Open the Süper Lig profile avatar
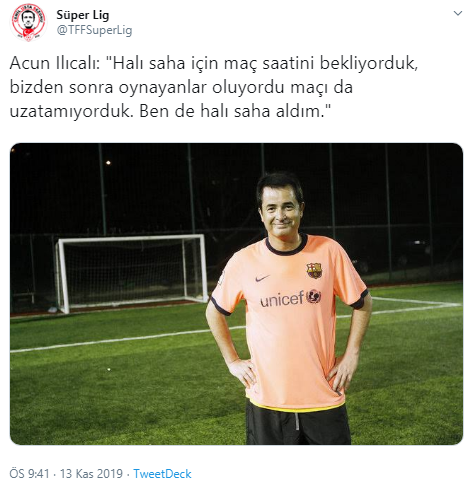This screenshot has height=489, width=473. (x=28, y=23)
